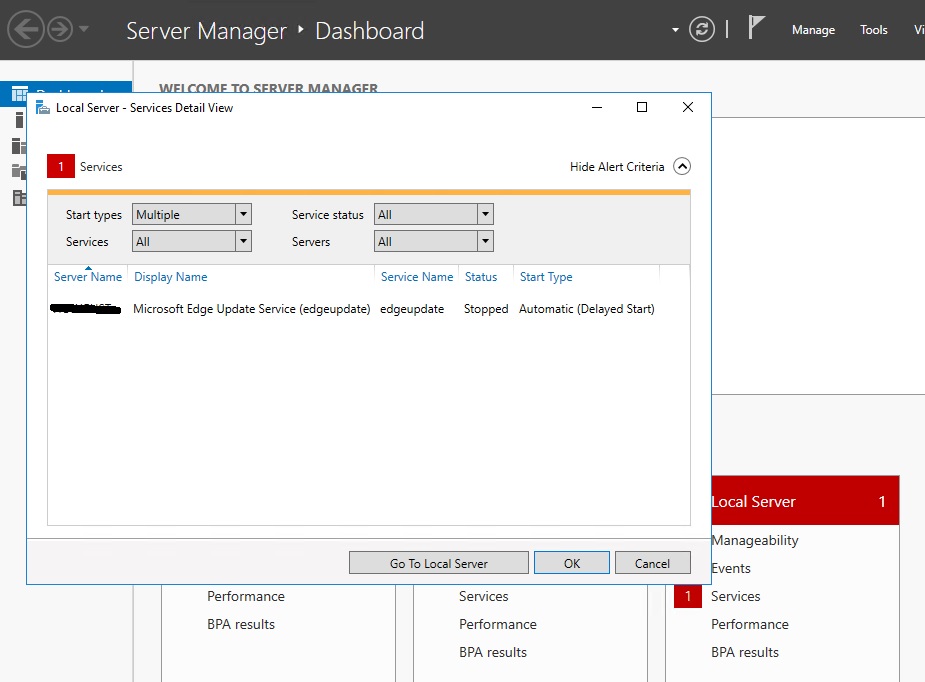Click the OK button
Image resolution: width=925 pixels, height=682 pixels.
point(572,563)
